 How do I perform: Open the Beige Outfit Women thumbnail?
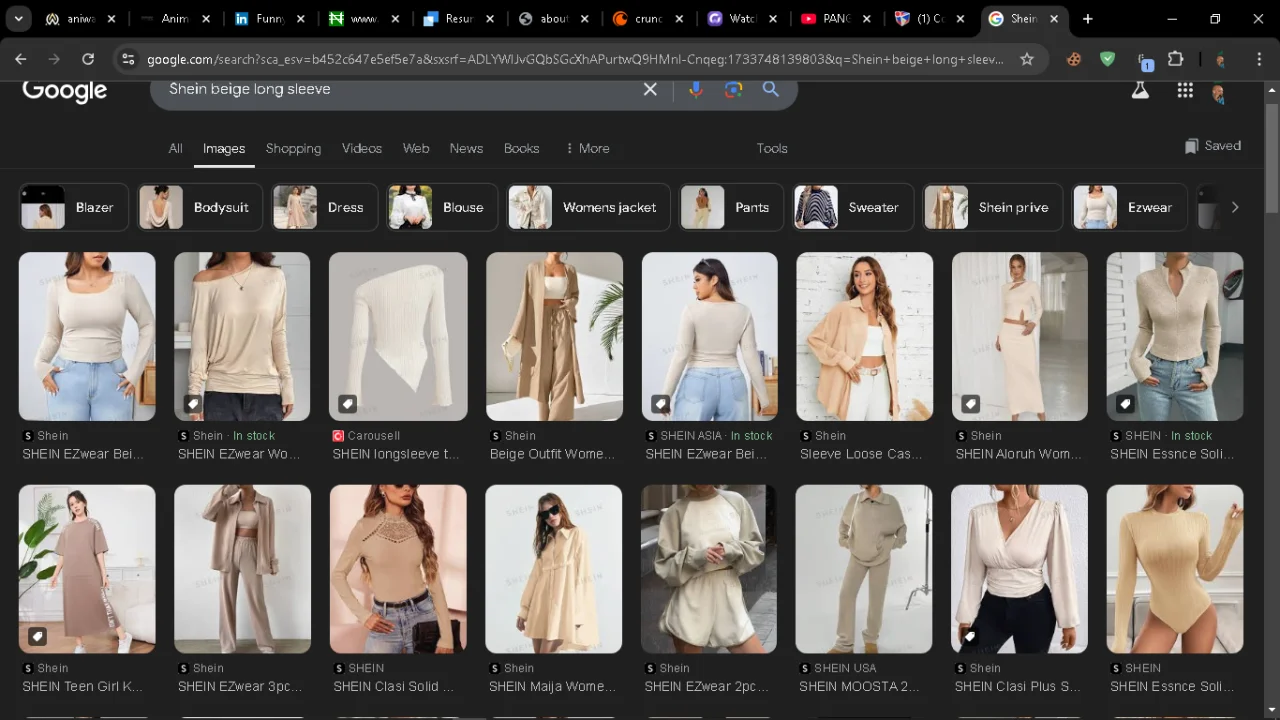pyautogui.click(x=554, y=336)
